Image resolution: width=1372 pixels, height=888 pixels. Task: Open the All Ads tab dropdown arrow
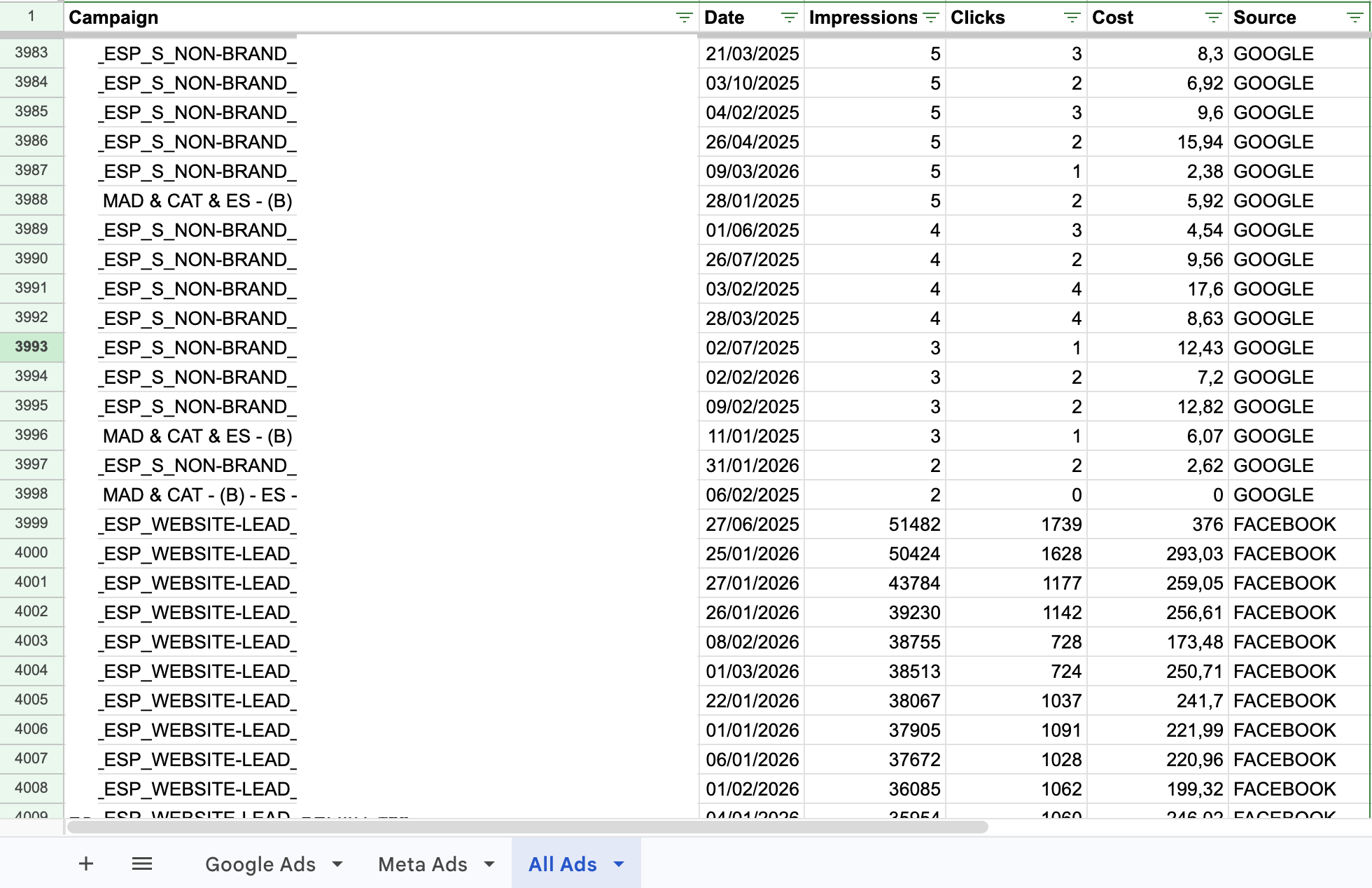pos(618,864)
